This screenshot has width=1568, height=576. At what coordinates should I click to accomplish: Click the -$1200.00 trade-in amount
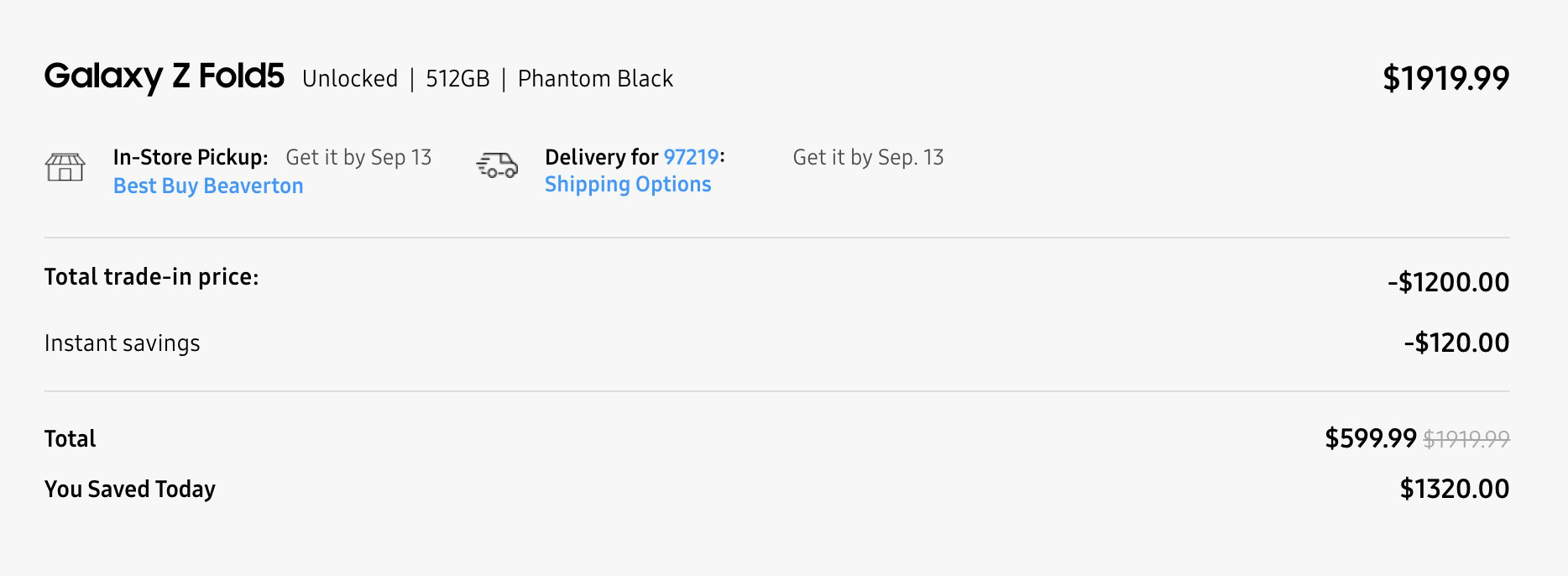coord(1449,282)
